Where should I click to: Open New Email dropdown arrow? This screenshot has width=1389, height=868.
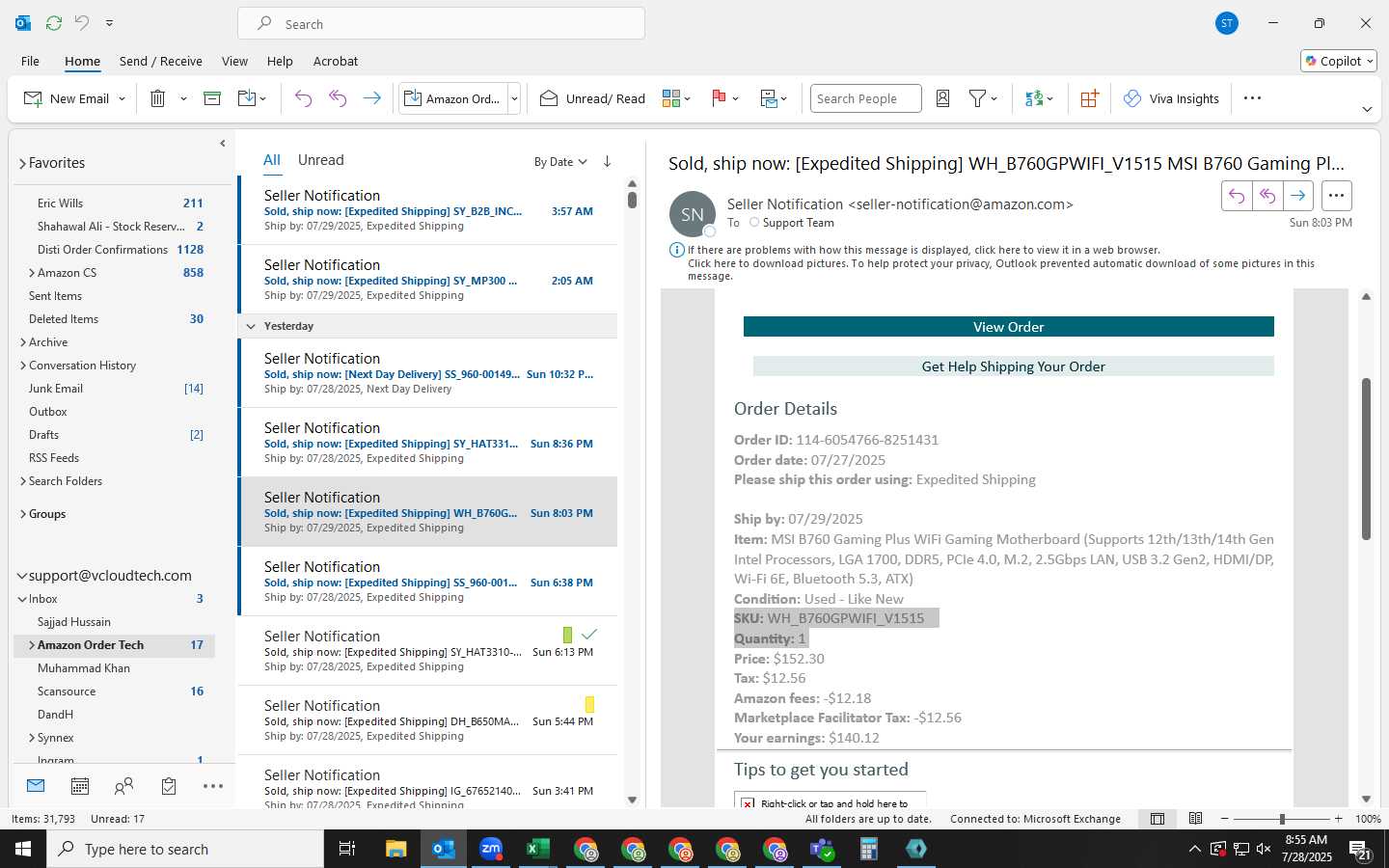123,98
